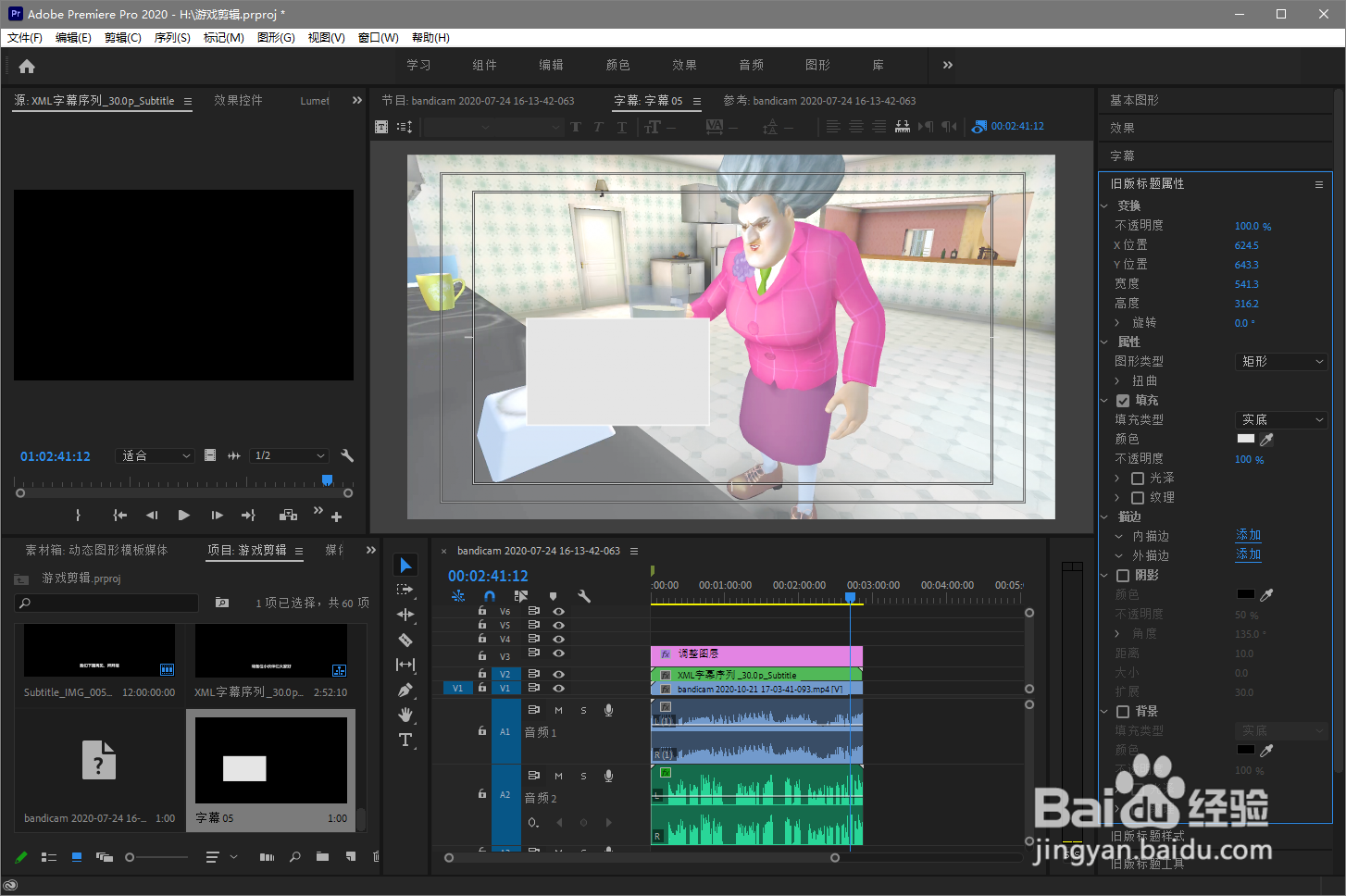Enable the 光泽 sheen checkbox
This screenshot has height=896, width=1346.
tap(1138, 479)
